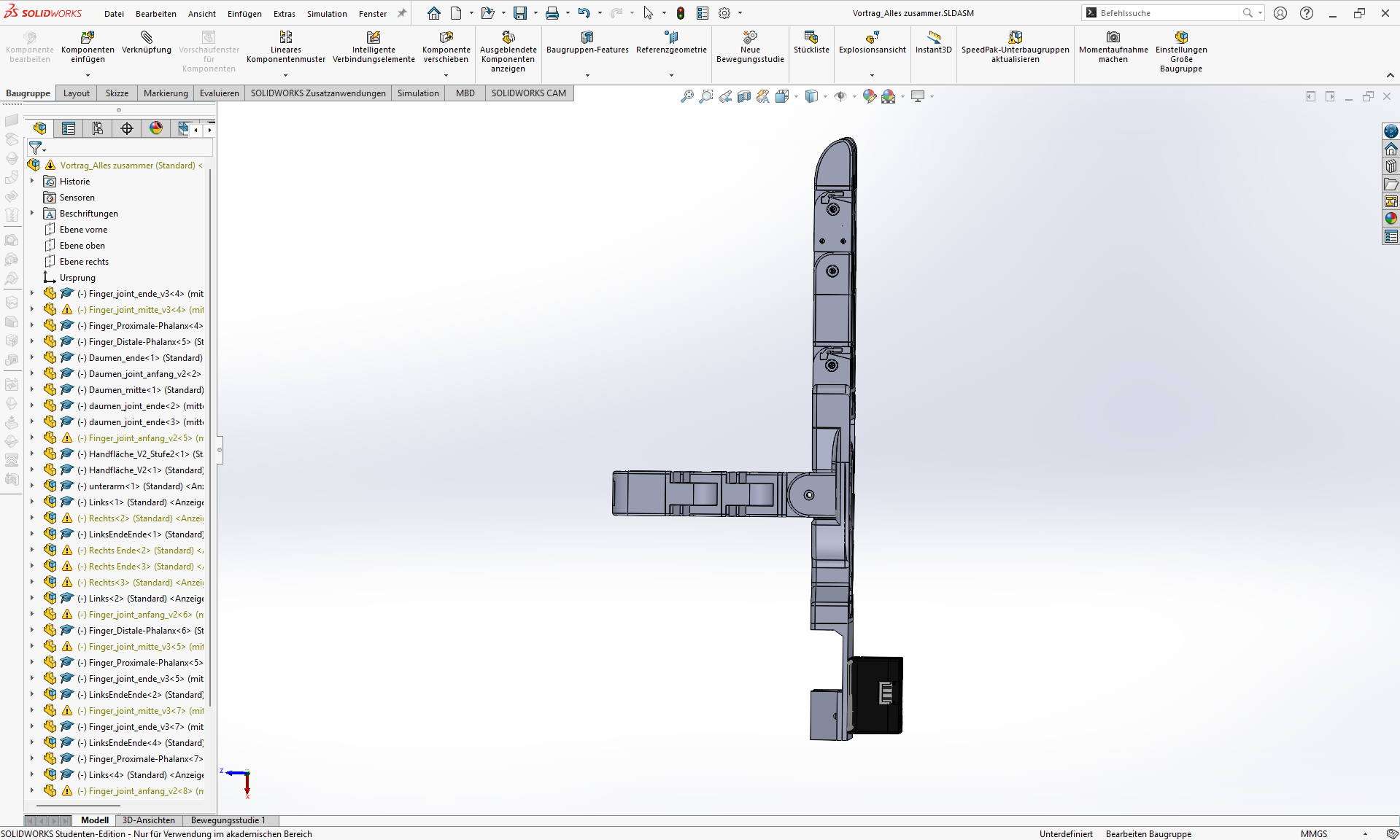Click the Home icon in quick toolbar

[x=434, y=13]
